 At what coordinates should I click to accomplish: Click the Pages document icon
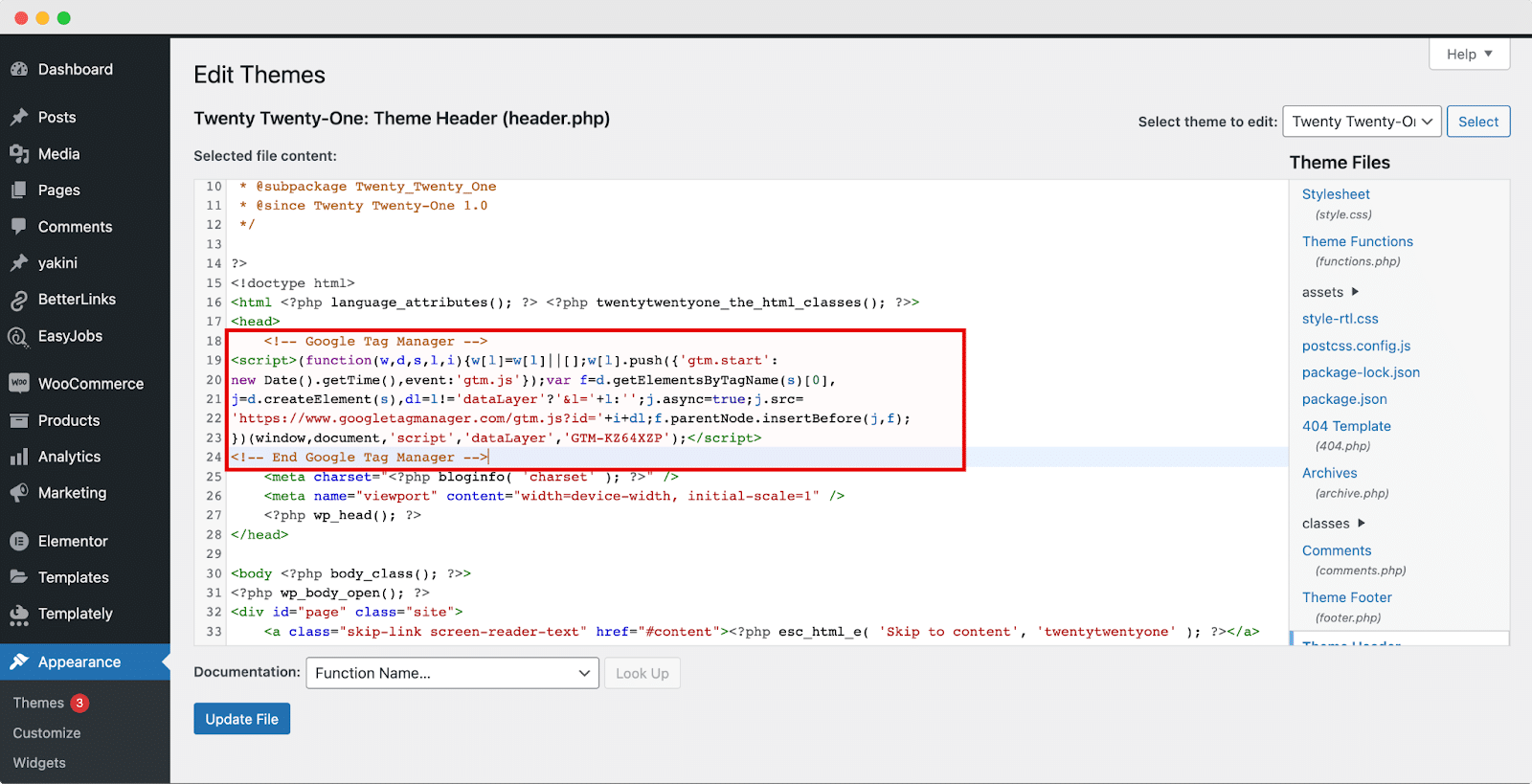[19, 190]
